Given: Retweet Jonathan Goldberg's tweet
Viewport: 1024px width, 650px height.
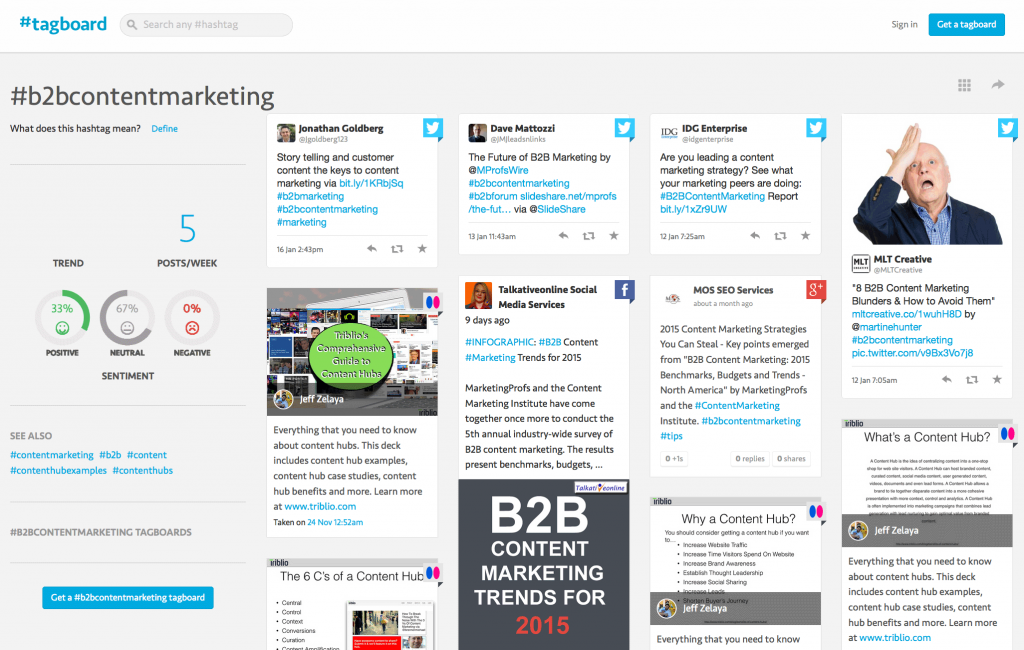Looking at the screenshot, I should point(396,249).
